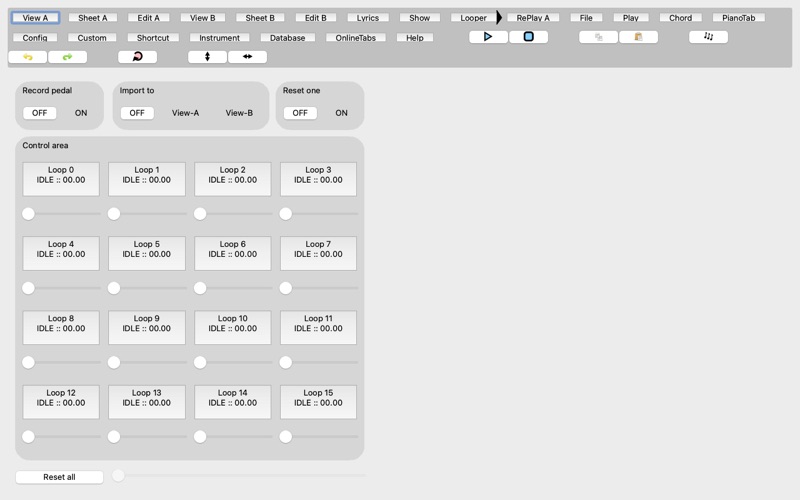The height and width of the screenshot is (500, 800).
Task: Set Import to View-A
Action: (x=185, y=113)
